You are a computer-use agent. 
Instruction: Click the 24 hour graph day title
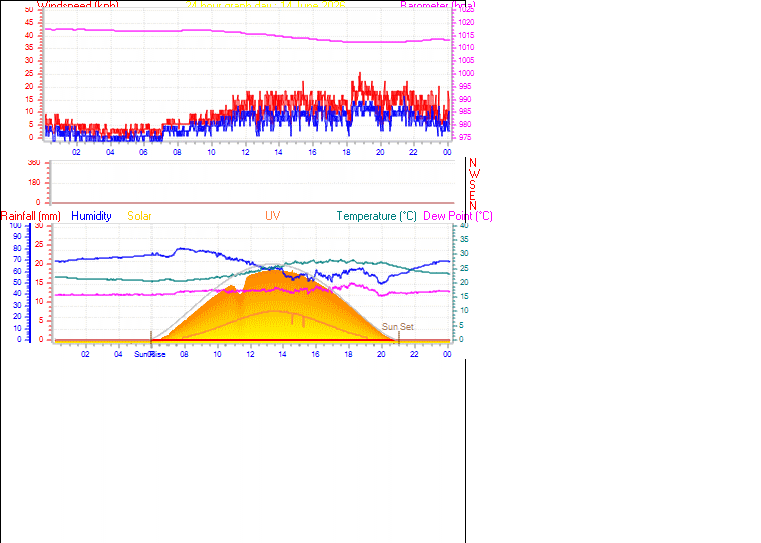pyautogui.click(x=266, y=5)
